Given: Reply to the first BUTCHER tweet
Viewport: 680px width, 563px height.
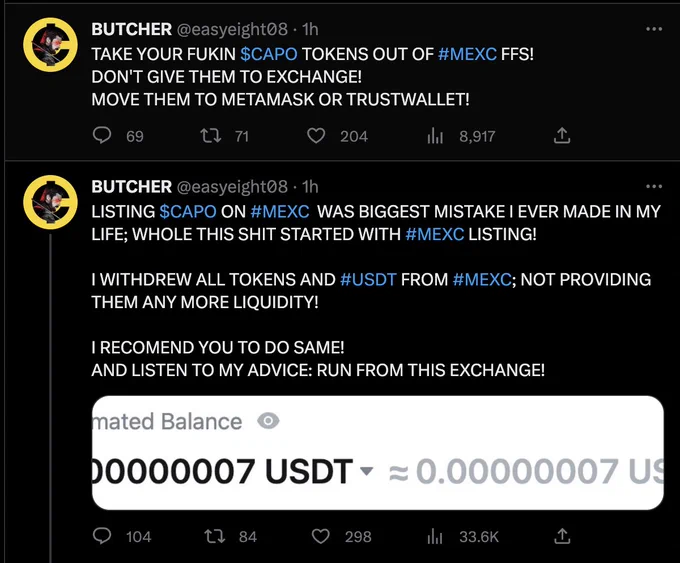Looking at the screenshot, I should click(x=102, y=135).
